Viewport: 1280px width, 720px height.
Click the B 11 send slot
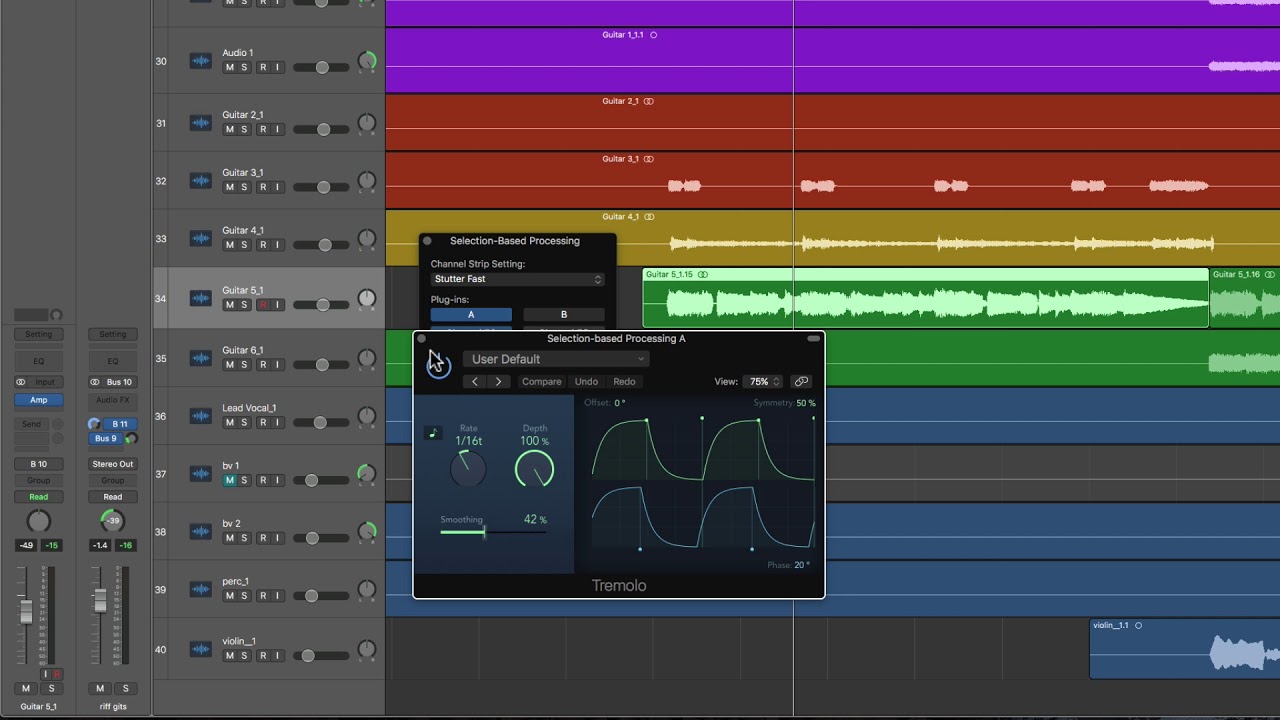[x=119, y=424]
